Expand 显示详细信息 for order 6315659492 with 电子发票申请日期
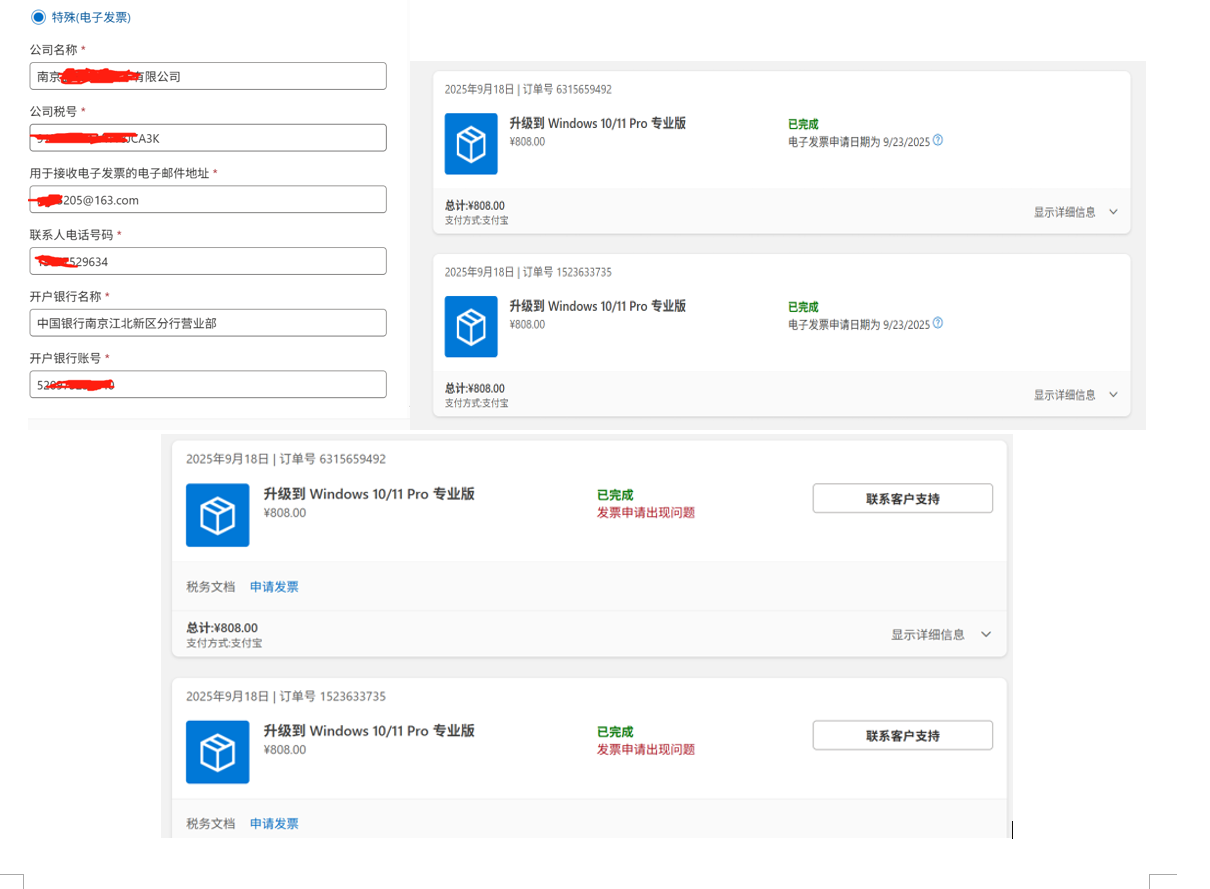The width and height of the screenshot is (1210, 889). tap(1076, 212)
